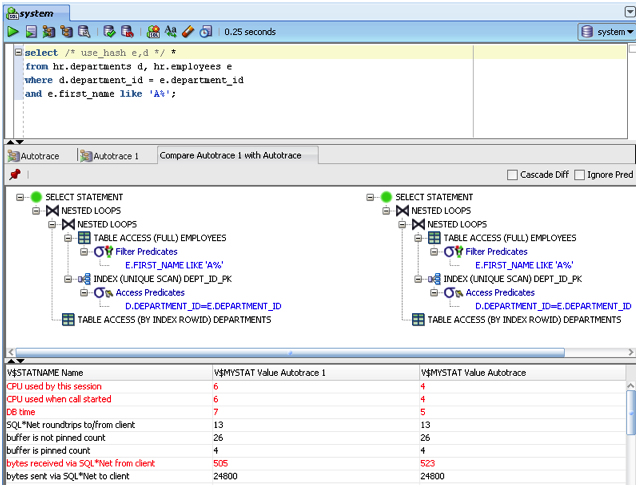
Task: Enable the Cascade Diff checkbox
Action: [513, 175]
